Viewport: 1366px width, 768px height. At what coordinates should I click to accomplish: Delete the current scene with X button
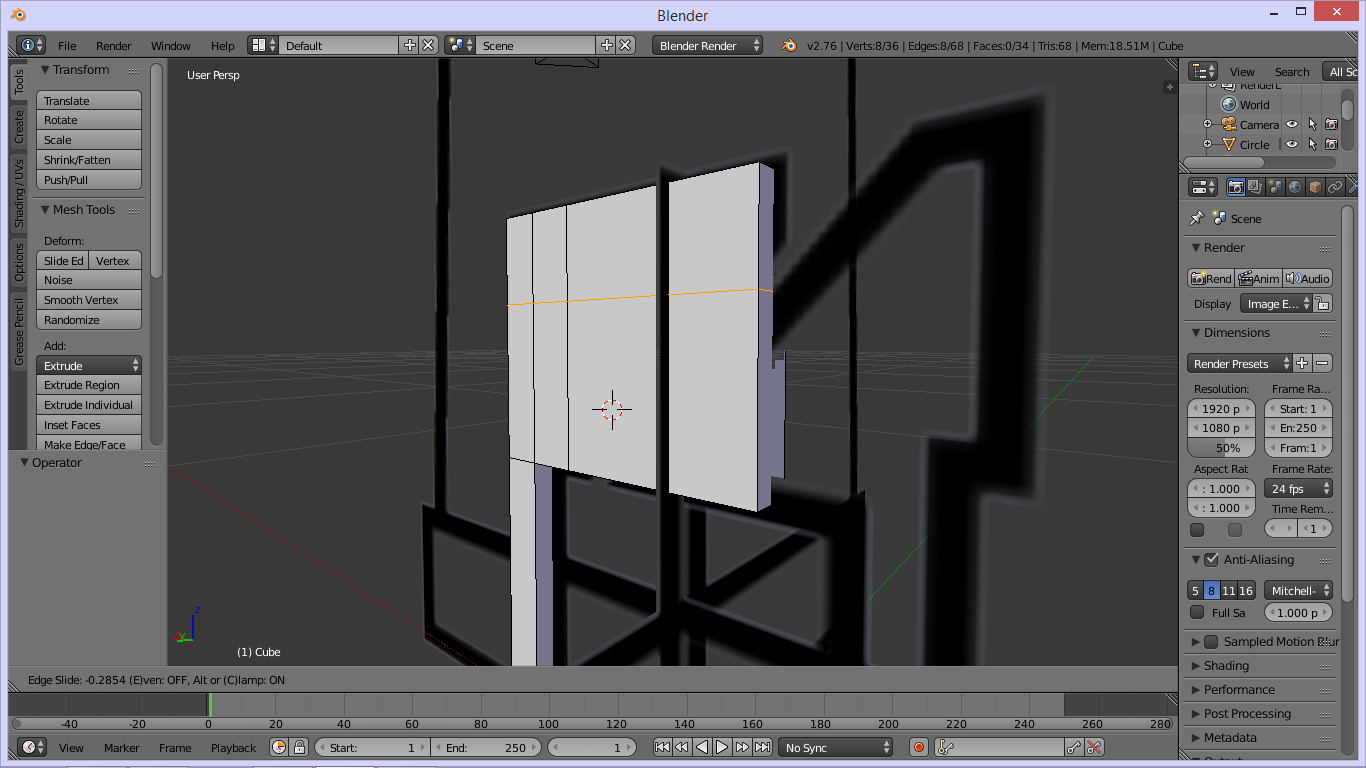(x=625, y=45)
